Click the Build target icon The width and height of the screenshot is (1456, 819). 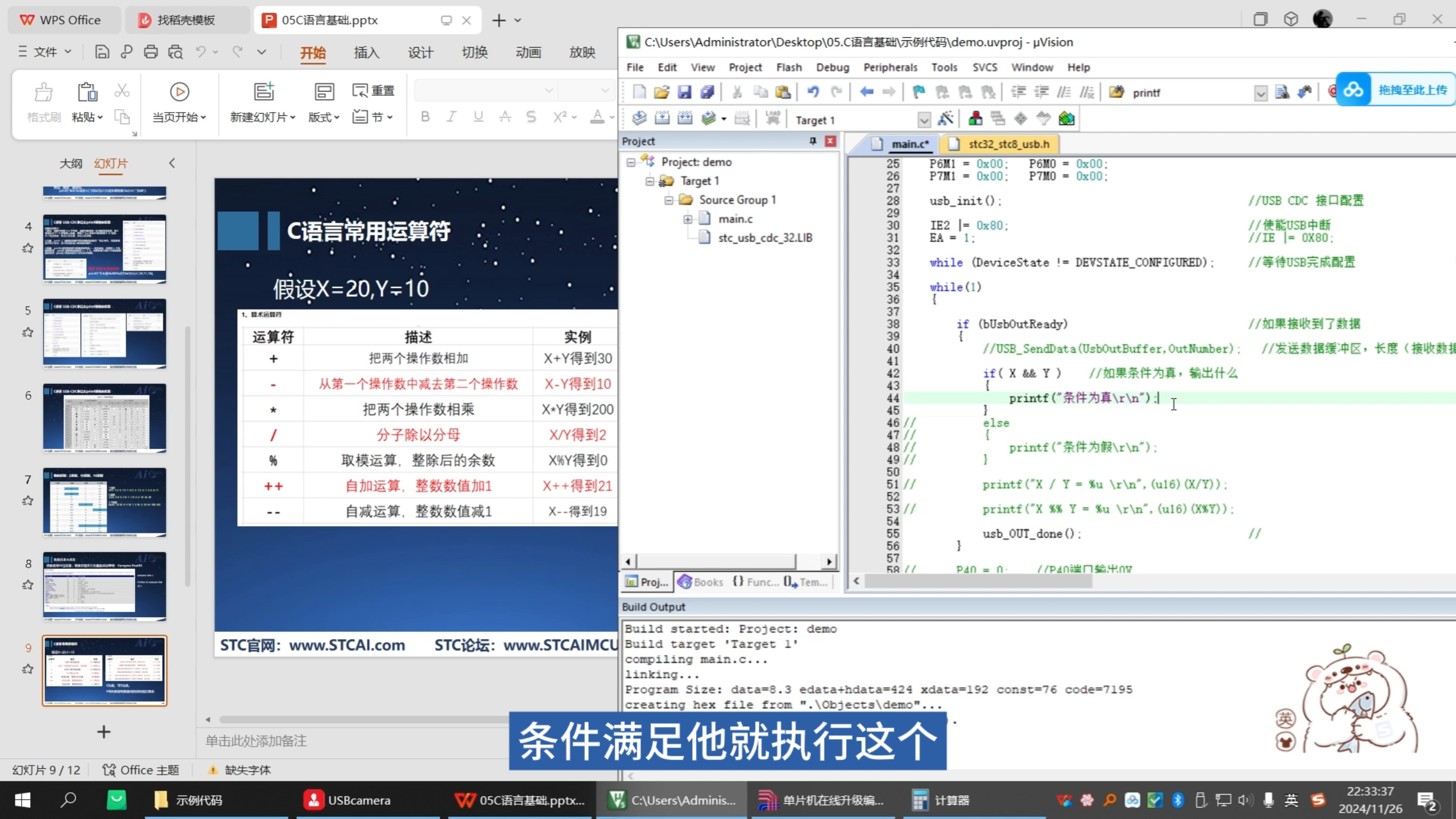tap(662, 119)
